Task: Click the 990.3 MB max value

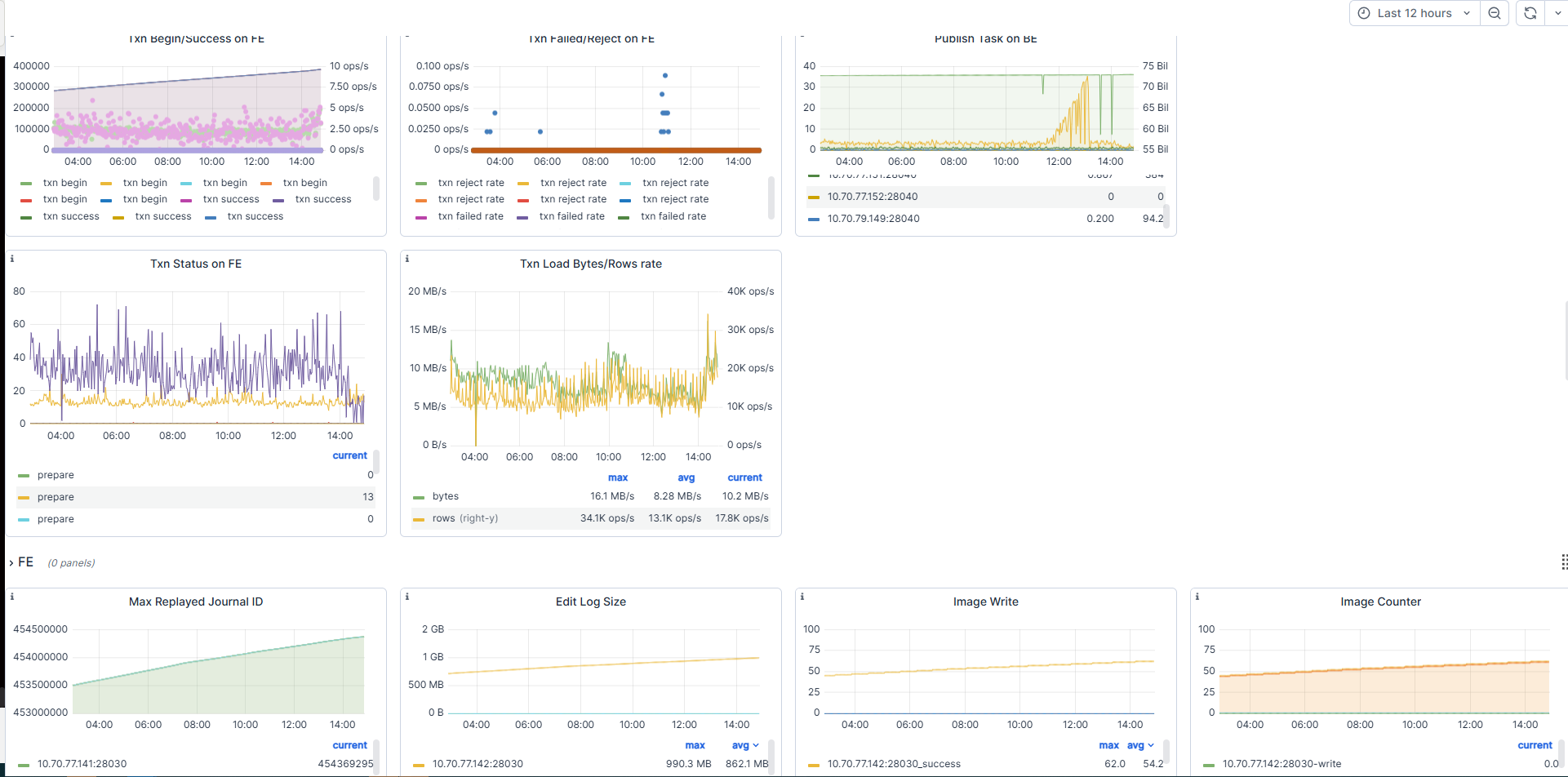Action: tap(689, 764)
